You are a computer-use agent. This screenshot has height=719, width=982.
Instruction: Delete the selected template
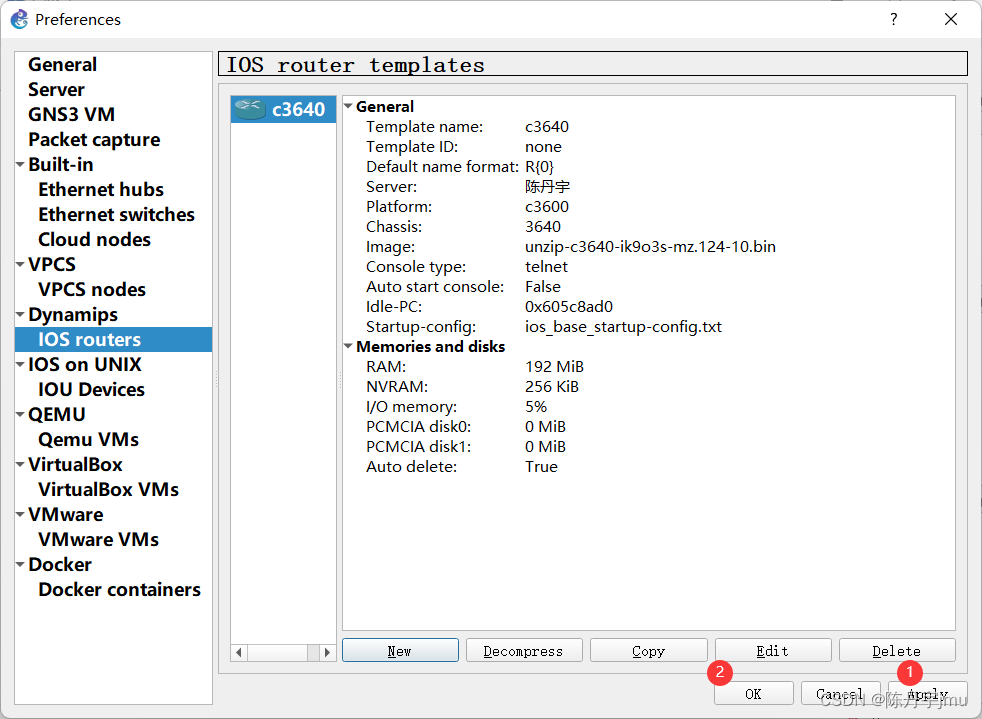coord(897,651)
